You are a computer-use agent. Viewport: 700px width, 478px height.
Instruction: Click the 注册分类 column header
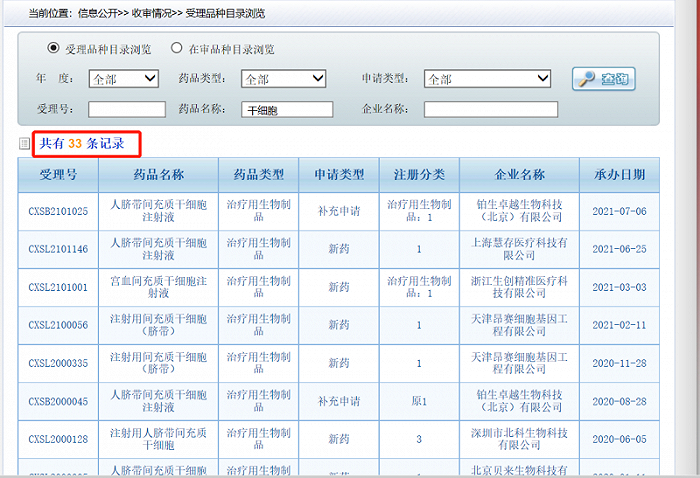(x=419, y=175)
